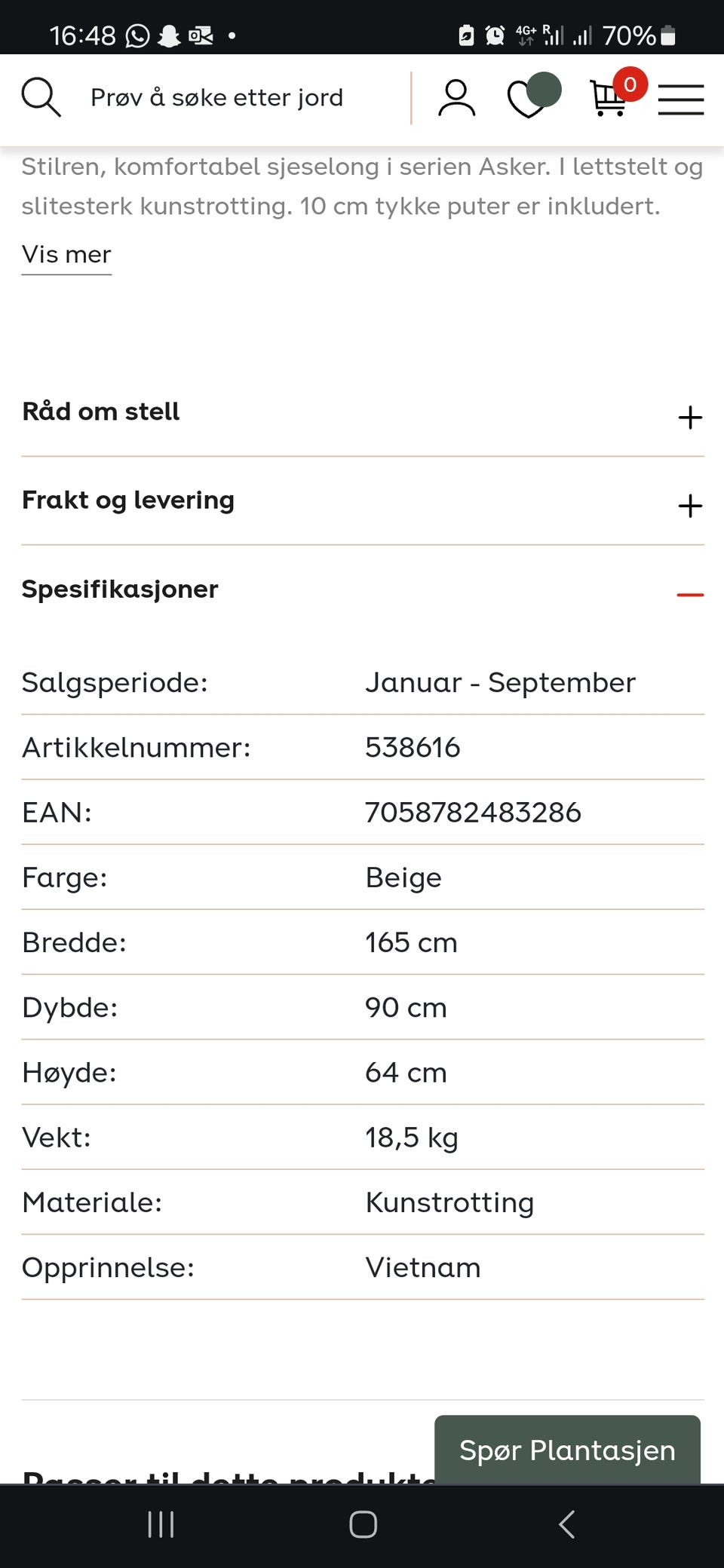Screen dimensions: 724x1568
Task: Expand Frakt og levering plus icon
Action: (690, 505)
